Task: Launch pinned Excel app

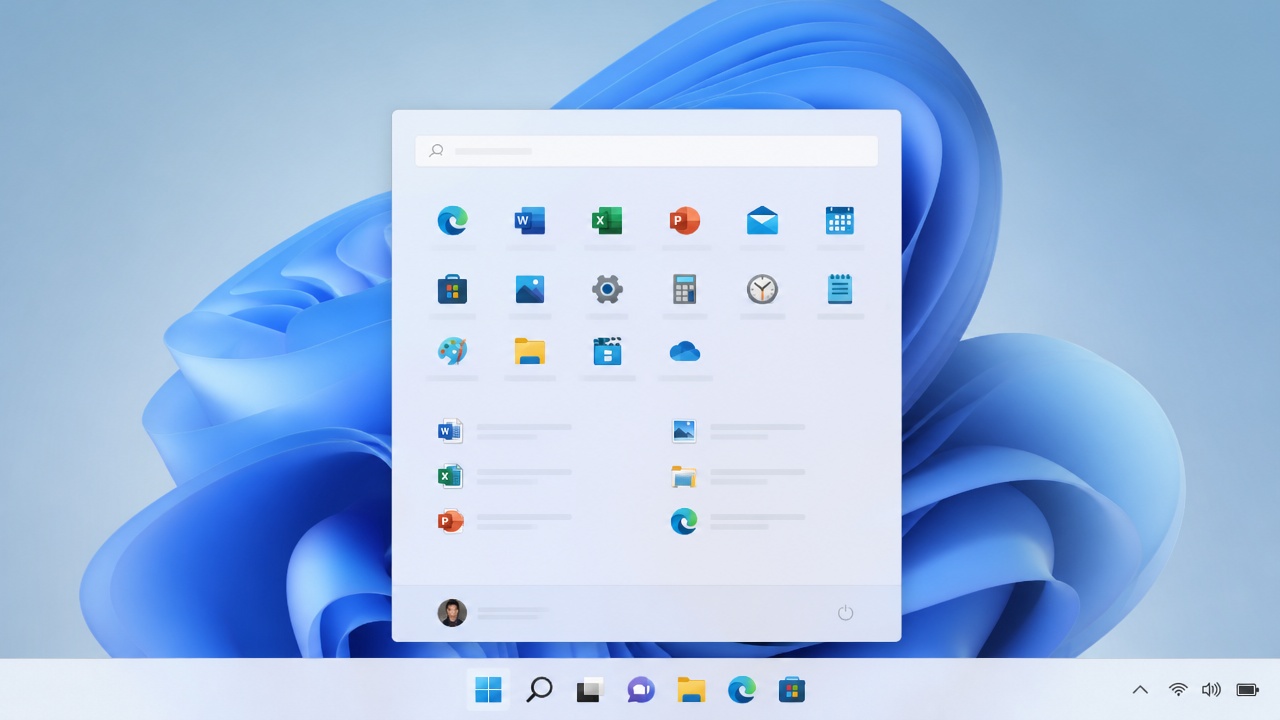Action: pyautogui.click(x=607, y=220)
